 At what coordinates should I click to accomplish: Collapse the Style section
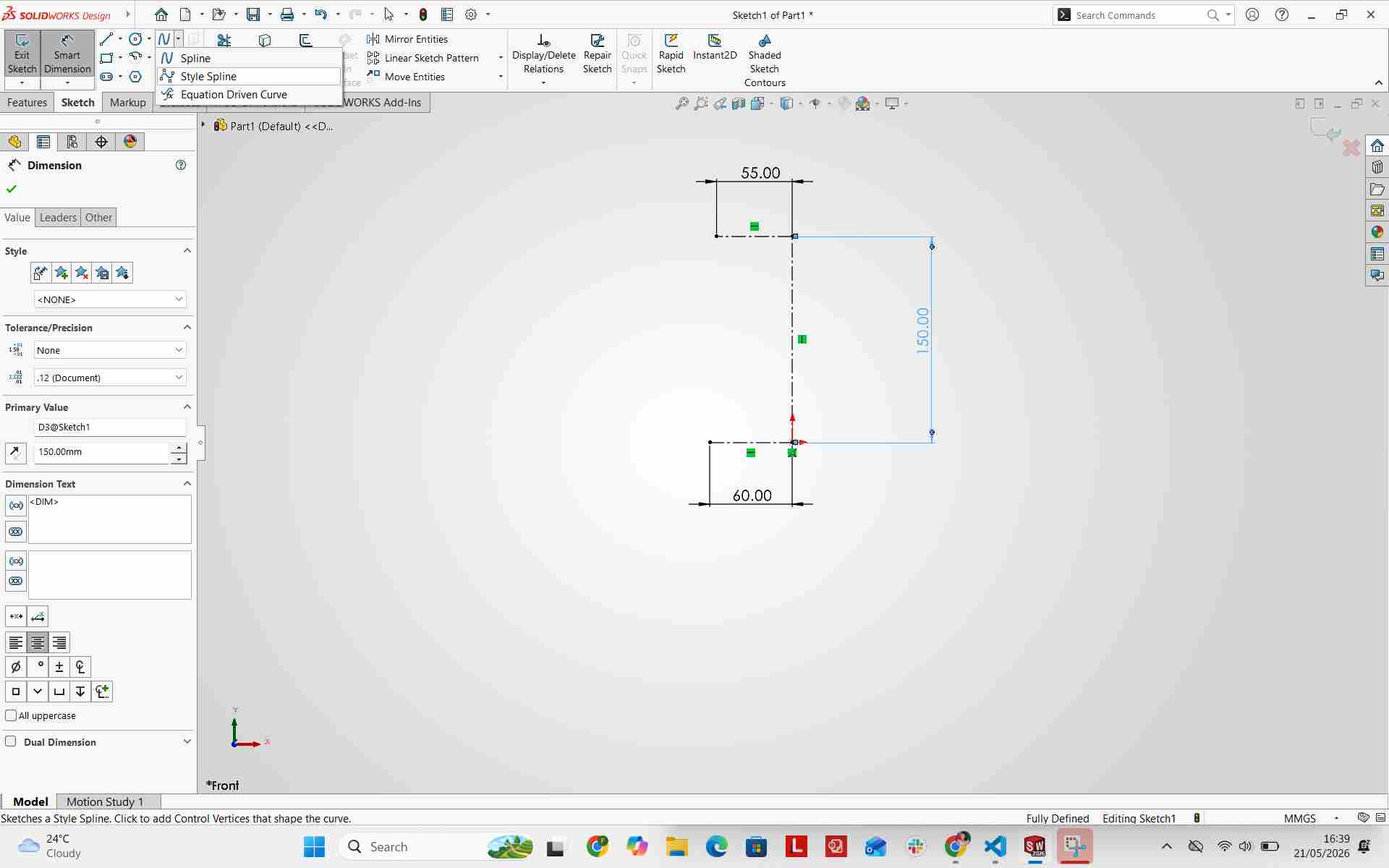[187, 250]
